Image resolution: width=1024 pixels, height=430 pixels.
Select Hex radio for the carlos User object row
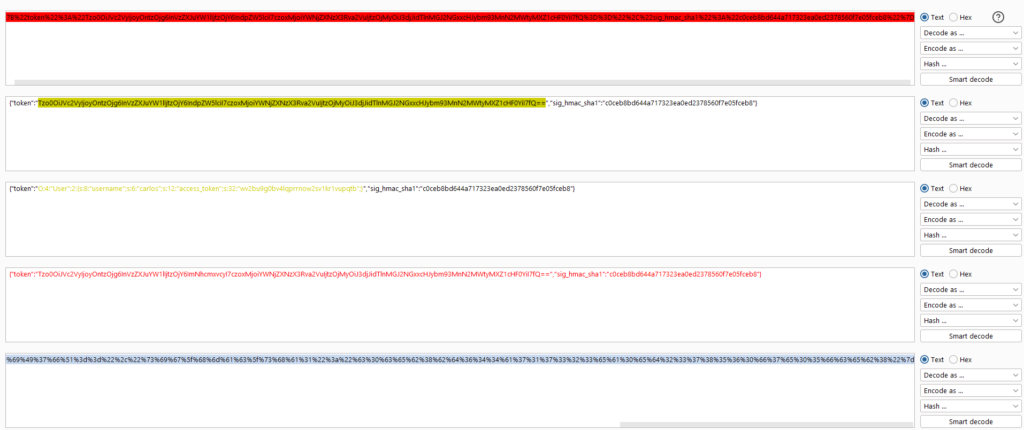pos(954,188)
